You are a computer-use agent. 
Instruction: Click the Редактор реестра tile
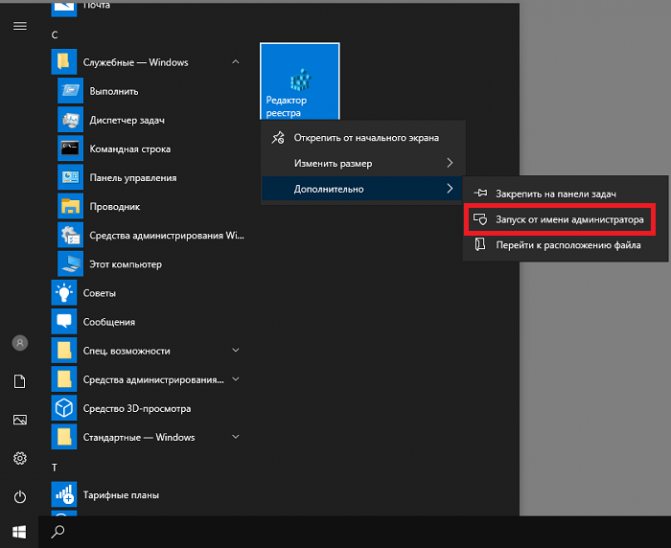click(x=300, y=81)
